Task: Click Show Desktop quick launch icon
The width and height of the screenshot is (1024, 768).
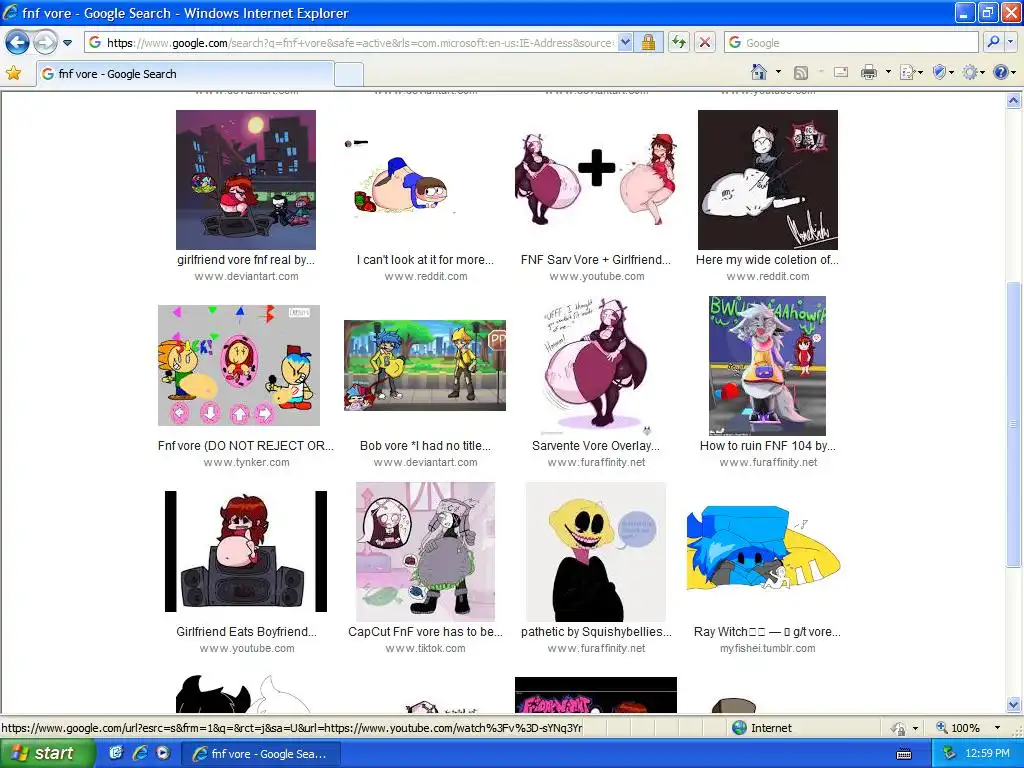Action: (116, 753)
